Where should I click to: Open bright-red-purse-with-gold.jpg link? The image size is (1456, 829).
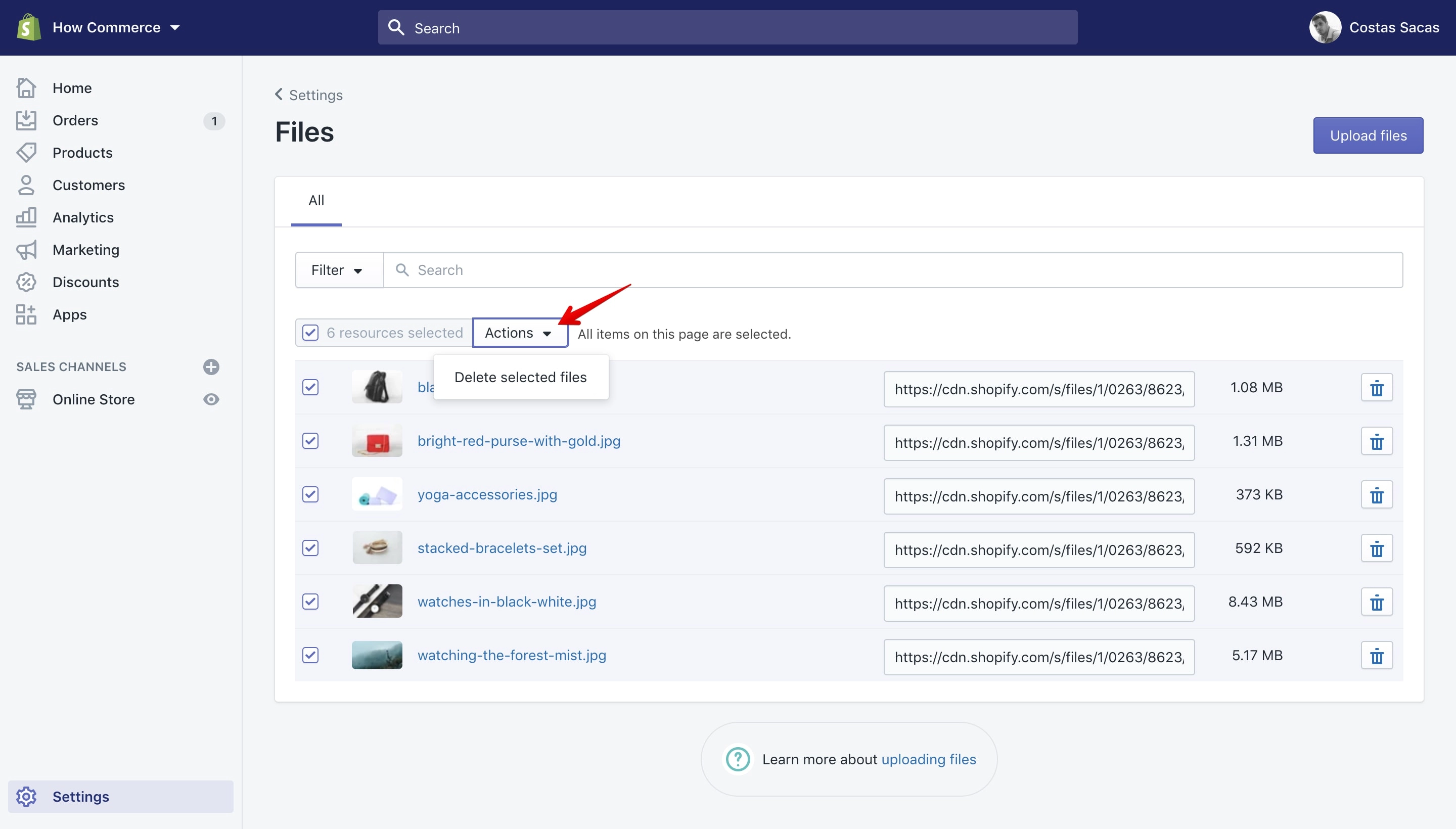point(519,441)
